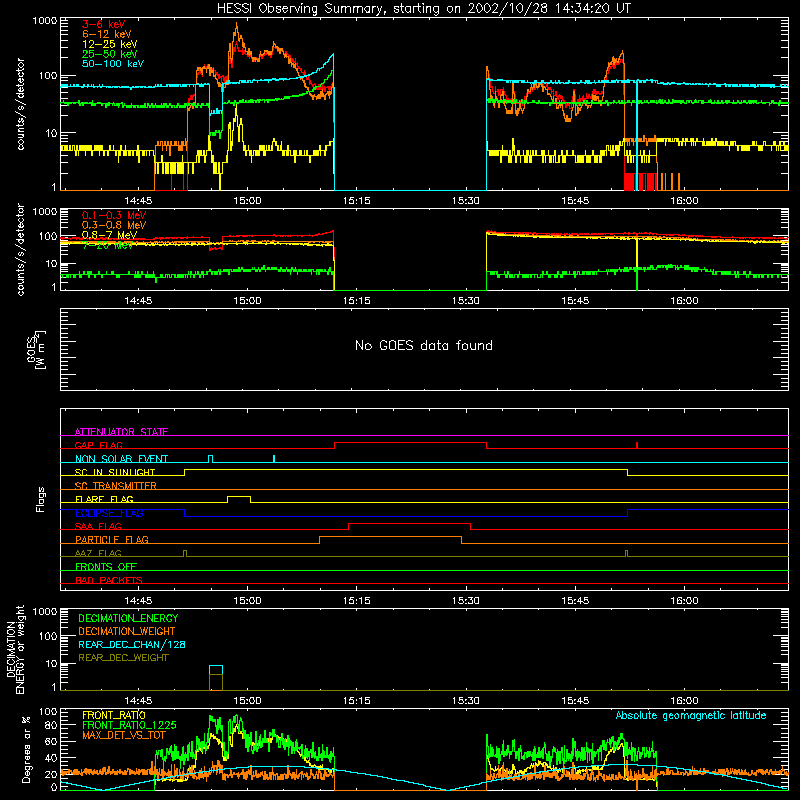Select the blue ECLIPSE_FLAG label
800x800 pixels.
pos(109,513)
